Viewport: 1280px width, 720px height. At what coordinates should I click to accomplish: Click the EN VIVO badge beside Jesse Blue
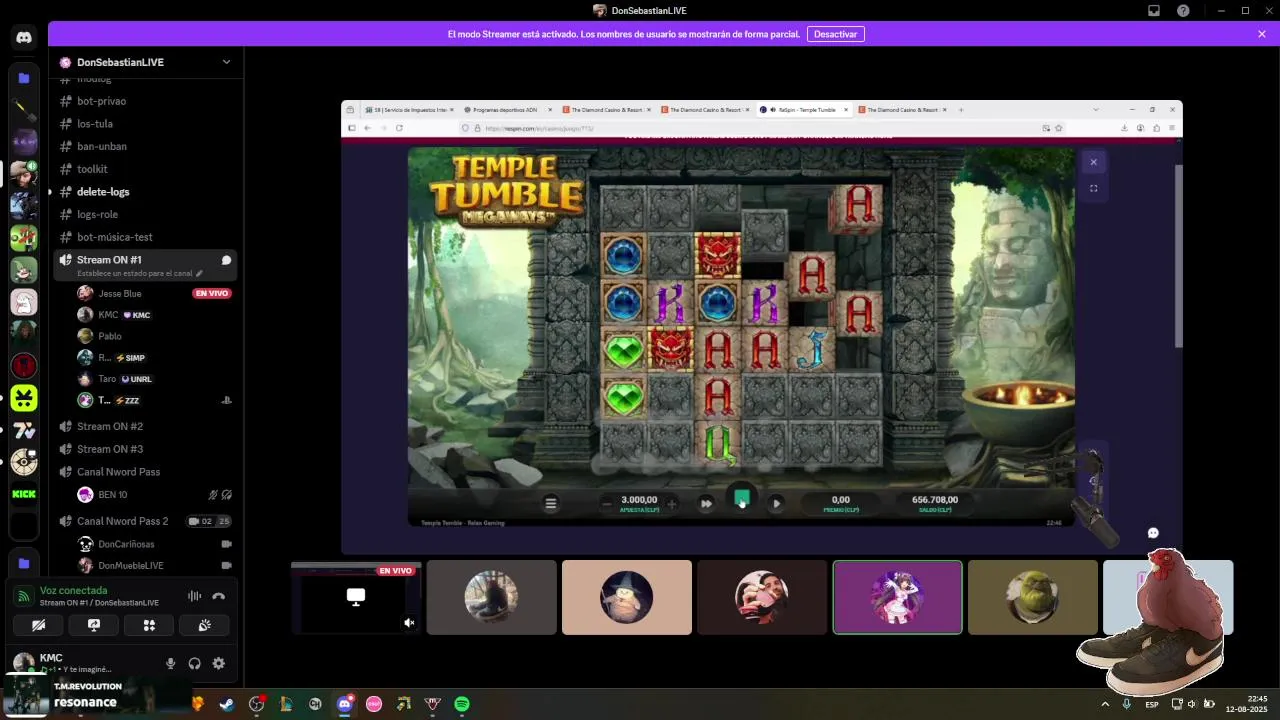[211, 293]
